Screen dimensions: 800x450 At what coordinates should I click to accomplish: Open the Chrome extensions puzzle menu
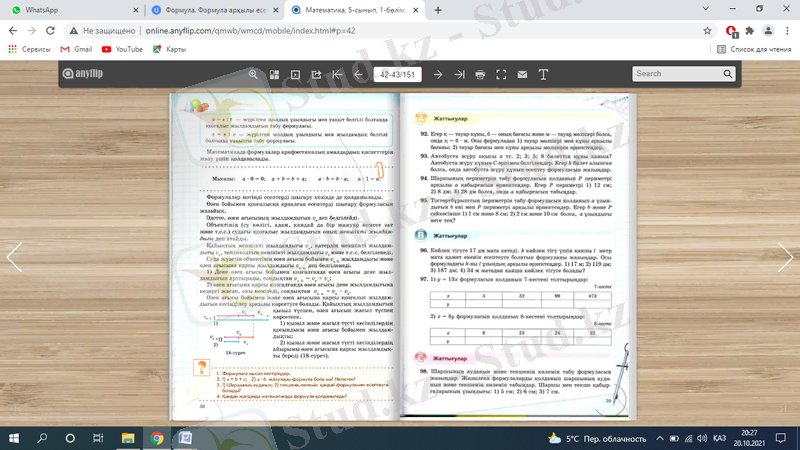click(x=750, y=31)
